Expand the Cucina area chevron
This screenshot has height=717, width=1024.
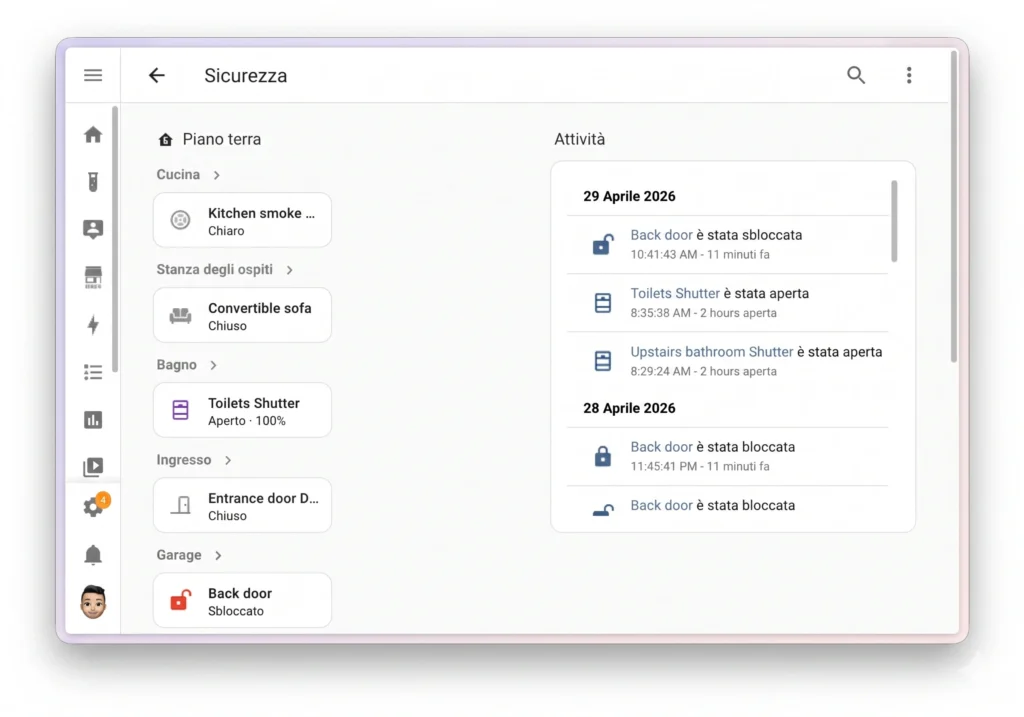tap(217, 175)
